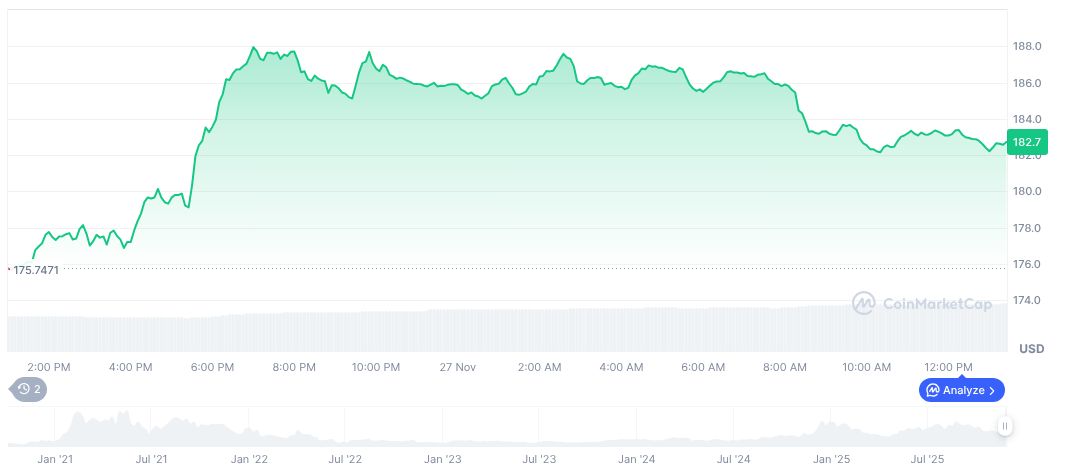The width and height of the screenshot is (1072, 470).
Task: Click the 188.0 price axis label
Action: pyautogui.click(x=1028, y=47)
